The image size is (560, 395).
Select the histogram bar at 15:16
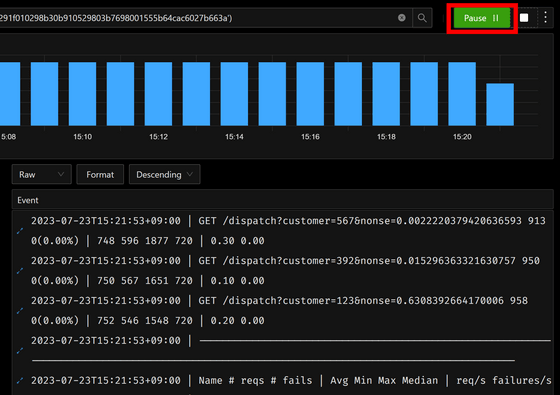[x=310, y=94]
